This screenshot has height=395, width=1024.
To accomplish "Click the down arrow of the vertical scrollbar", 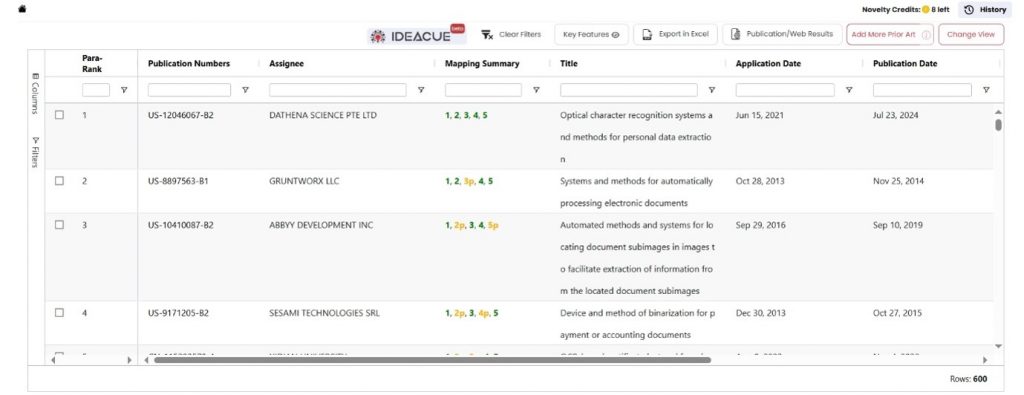I will (x=998, y=346).
